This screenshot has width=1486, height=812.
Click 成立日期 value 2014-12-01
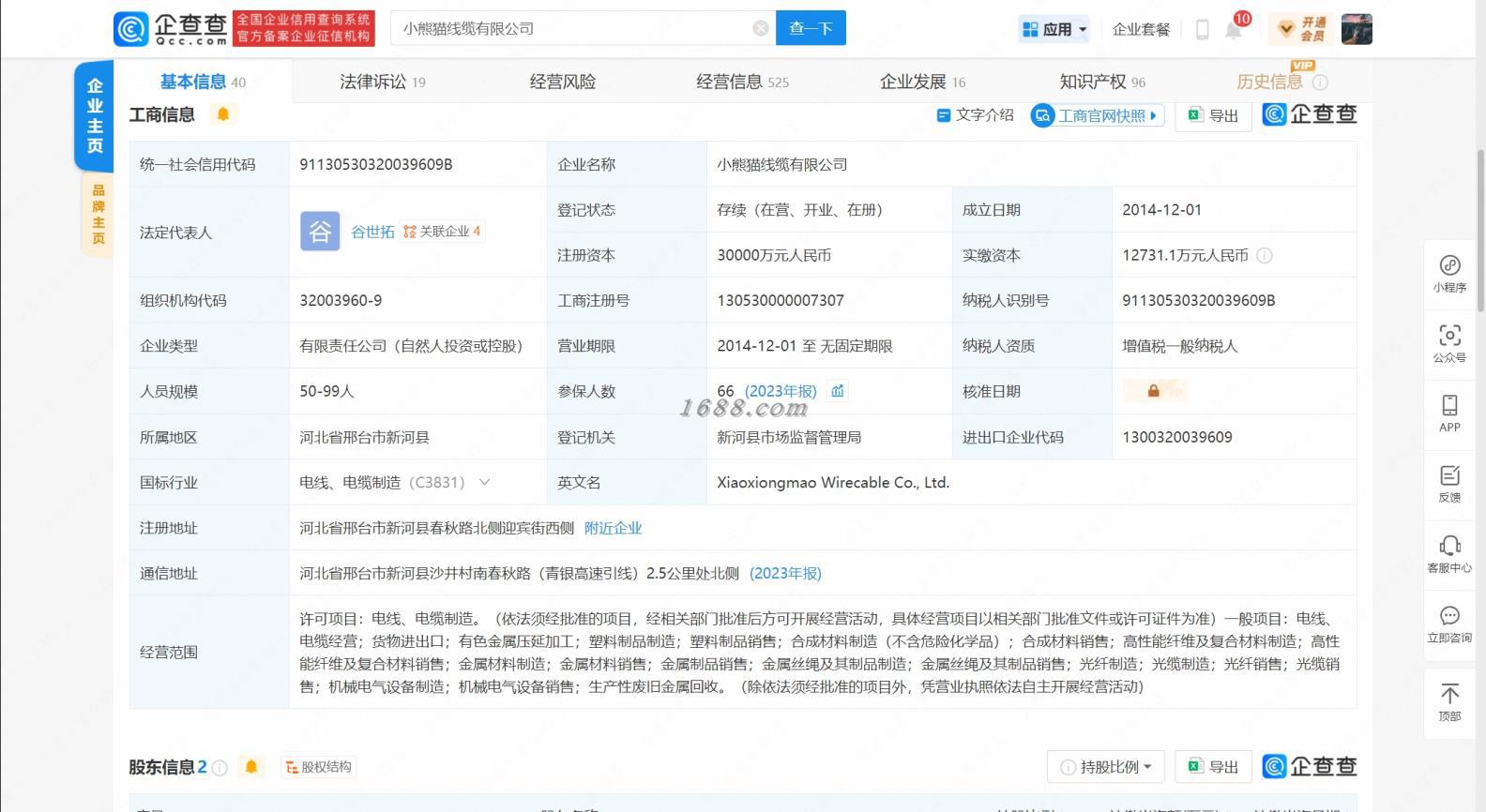[x=1161, y=210]
